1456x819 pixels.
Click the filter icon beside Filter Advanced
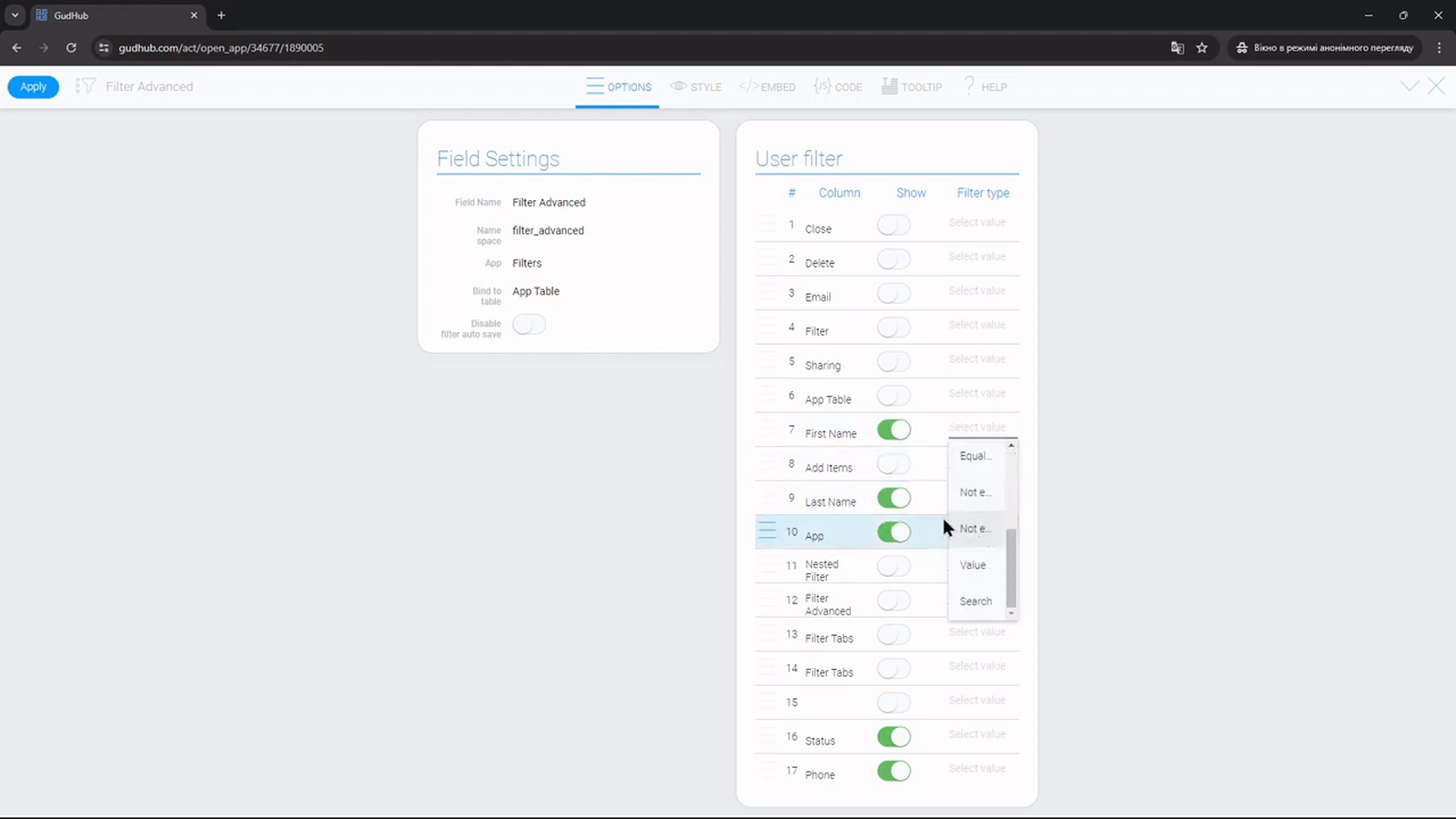[85, 86]
